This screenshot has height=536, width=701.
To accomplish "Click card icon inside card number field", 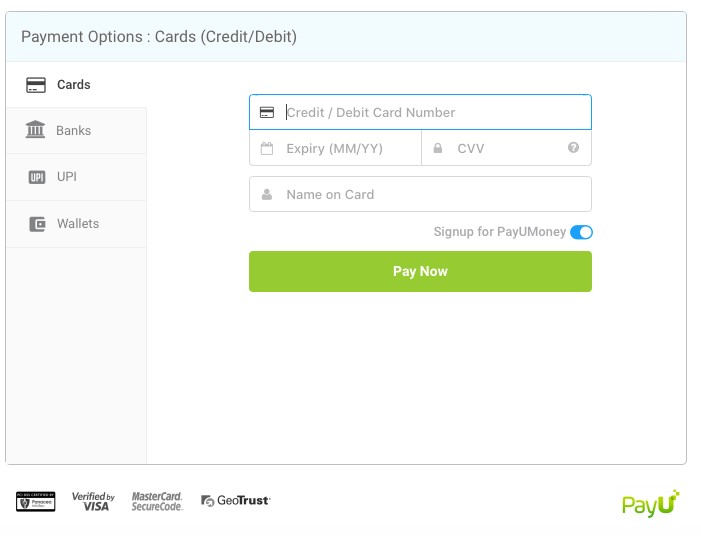I will pos(267,112).
